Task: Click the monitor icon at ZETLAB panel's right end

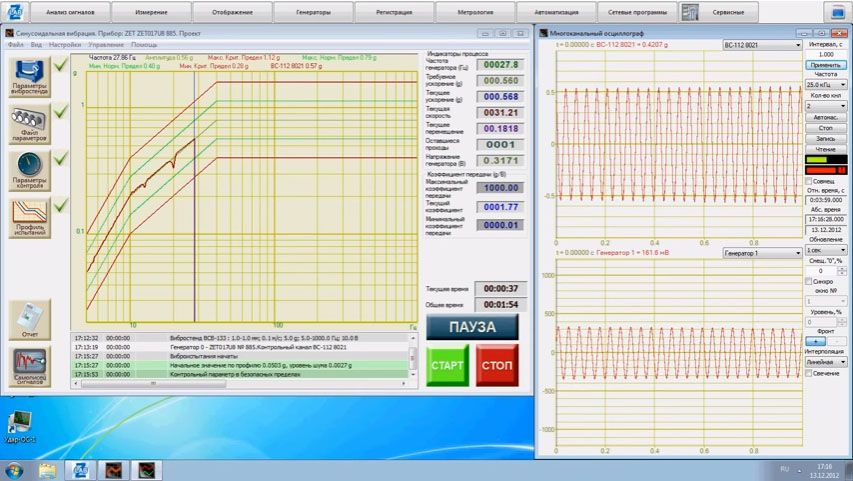Action: pyautogui.click(x=836, y=12)
